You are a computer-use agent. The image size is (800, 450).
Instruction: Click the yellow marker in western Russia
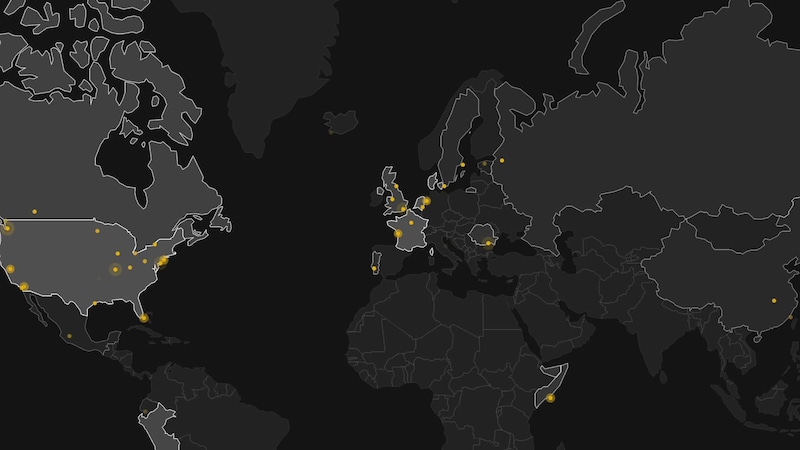502,160
